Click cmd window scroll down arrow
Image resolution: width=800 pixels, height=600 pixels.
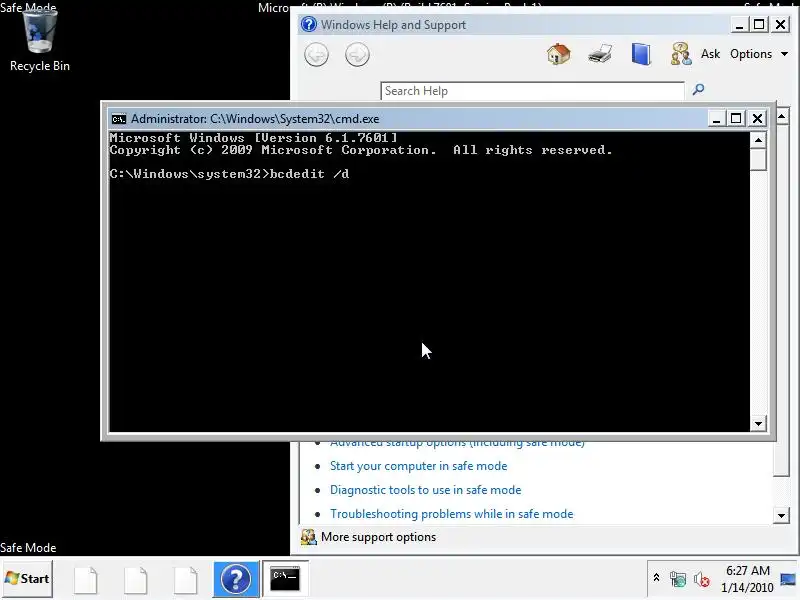(759, 423)
